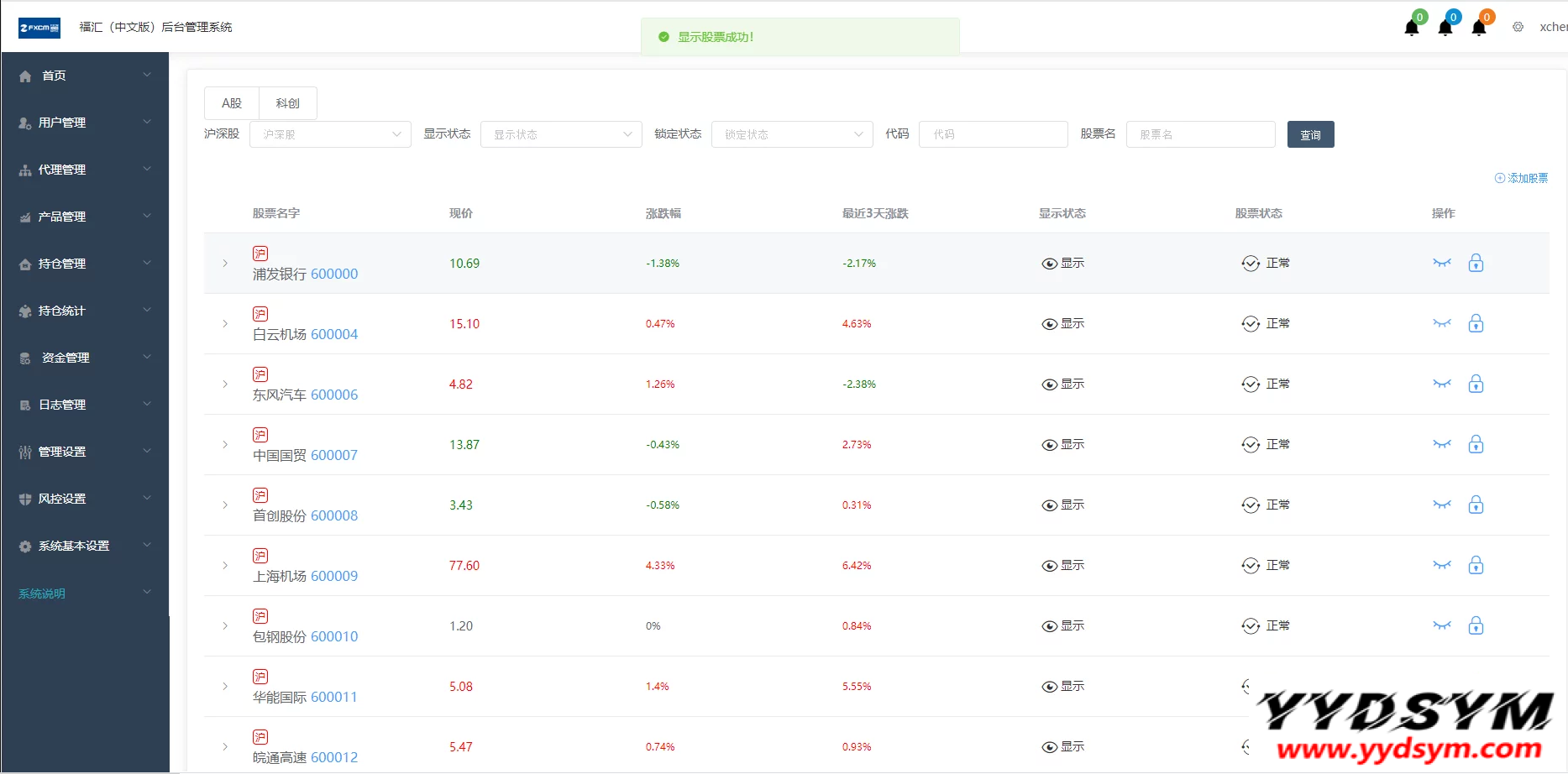The height and width of the screenshot is (774, 1568).
Task: Click the 添加股票 link
Action: tap(1521, 178)
